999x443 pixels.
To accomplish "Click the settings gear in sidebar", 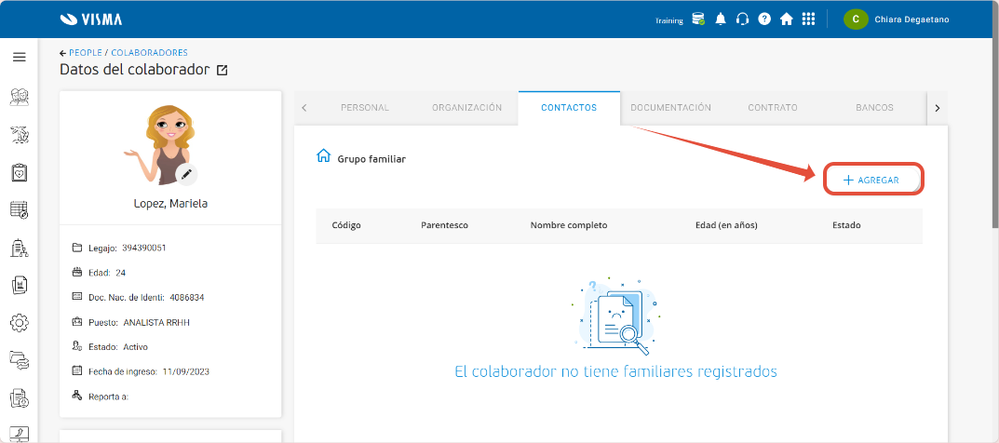I will (x=19, y=323).
